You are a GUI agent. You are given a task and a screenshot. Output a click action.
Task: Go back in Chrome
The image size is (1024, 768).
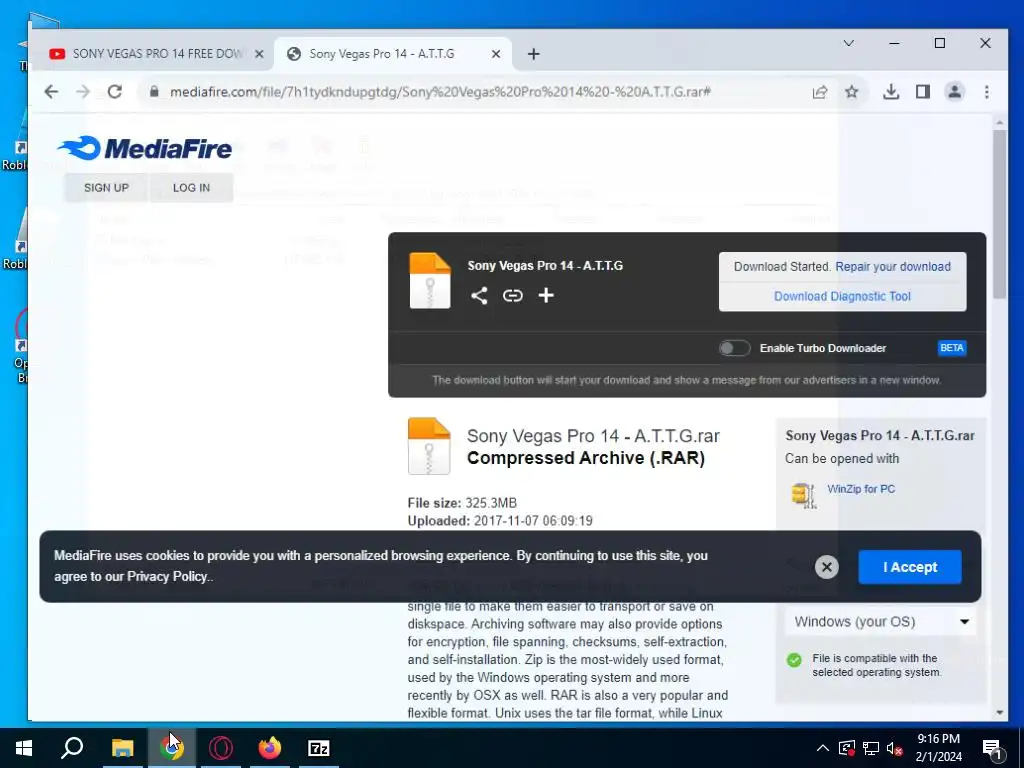[51, 92]
